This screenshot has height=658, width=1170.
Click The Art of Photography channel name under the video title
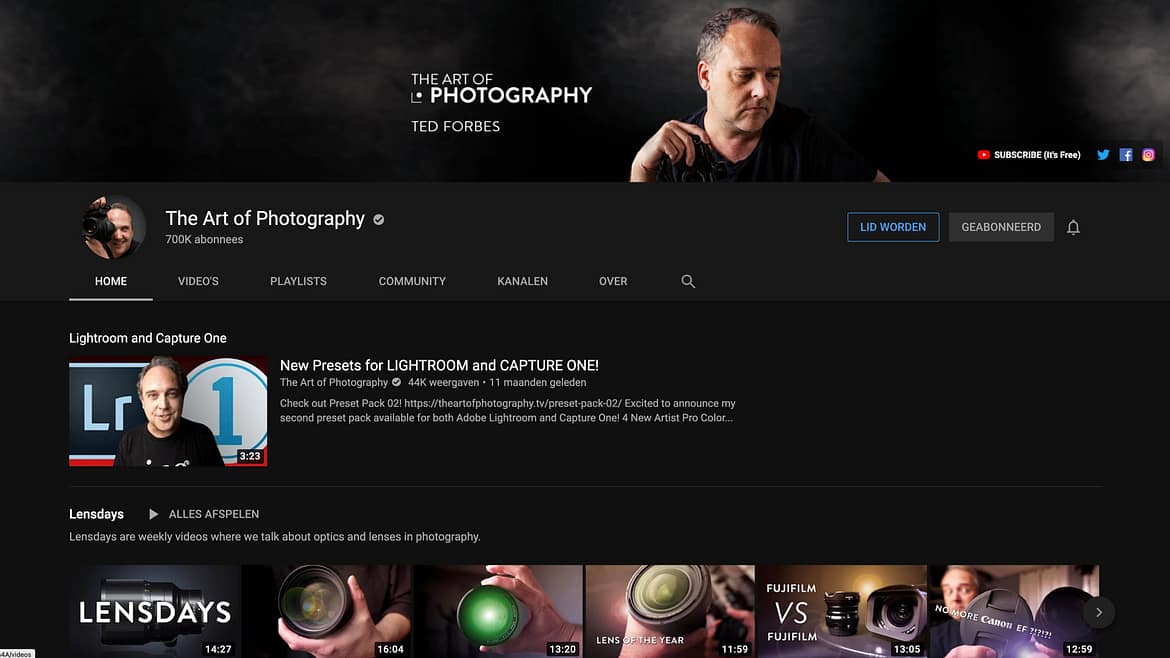[x=334, y=382]
